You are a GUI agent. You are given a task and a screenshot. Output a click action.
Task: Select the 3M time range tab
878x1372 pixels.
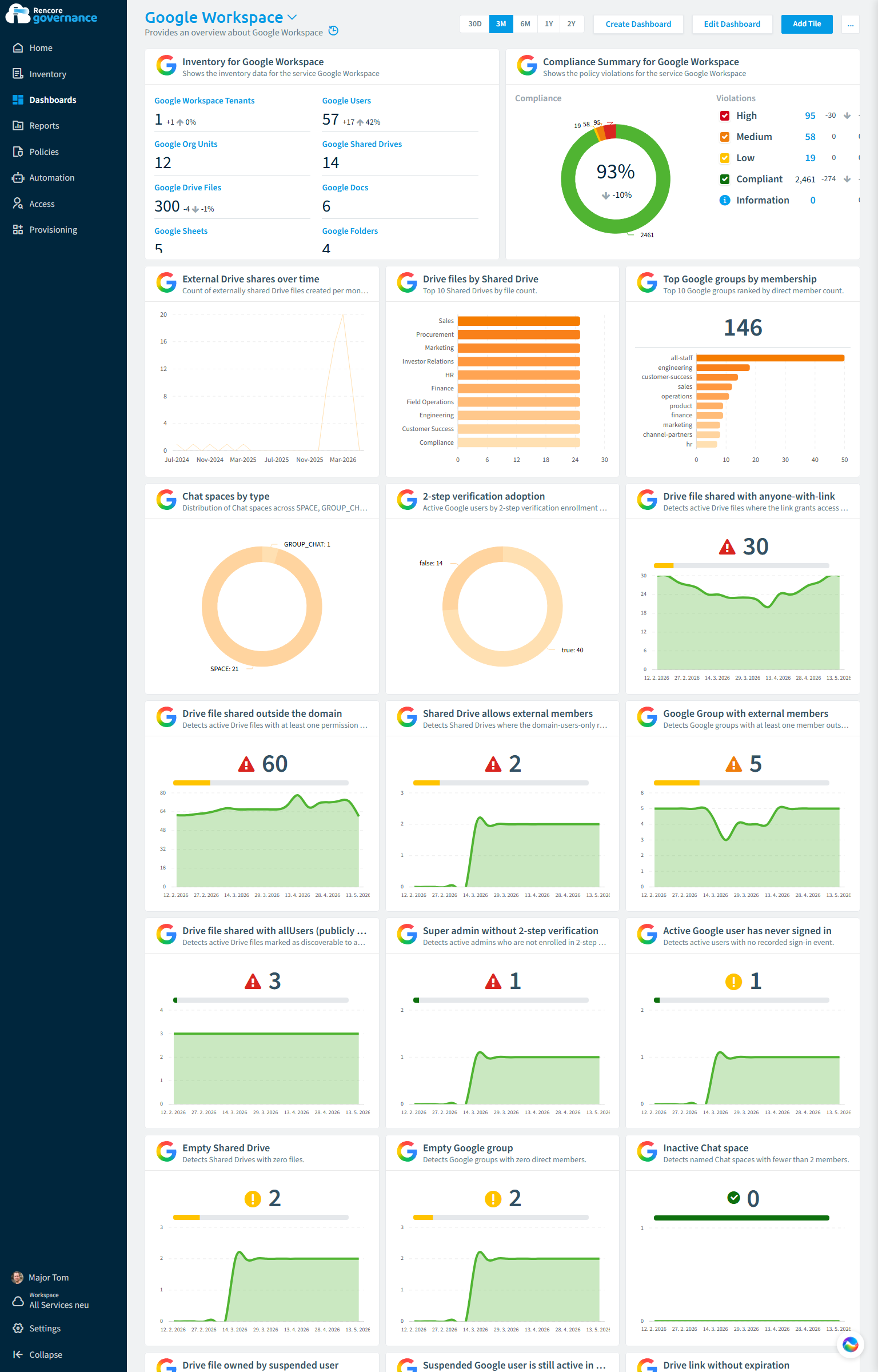[501, 24]
